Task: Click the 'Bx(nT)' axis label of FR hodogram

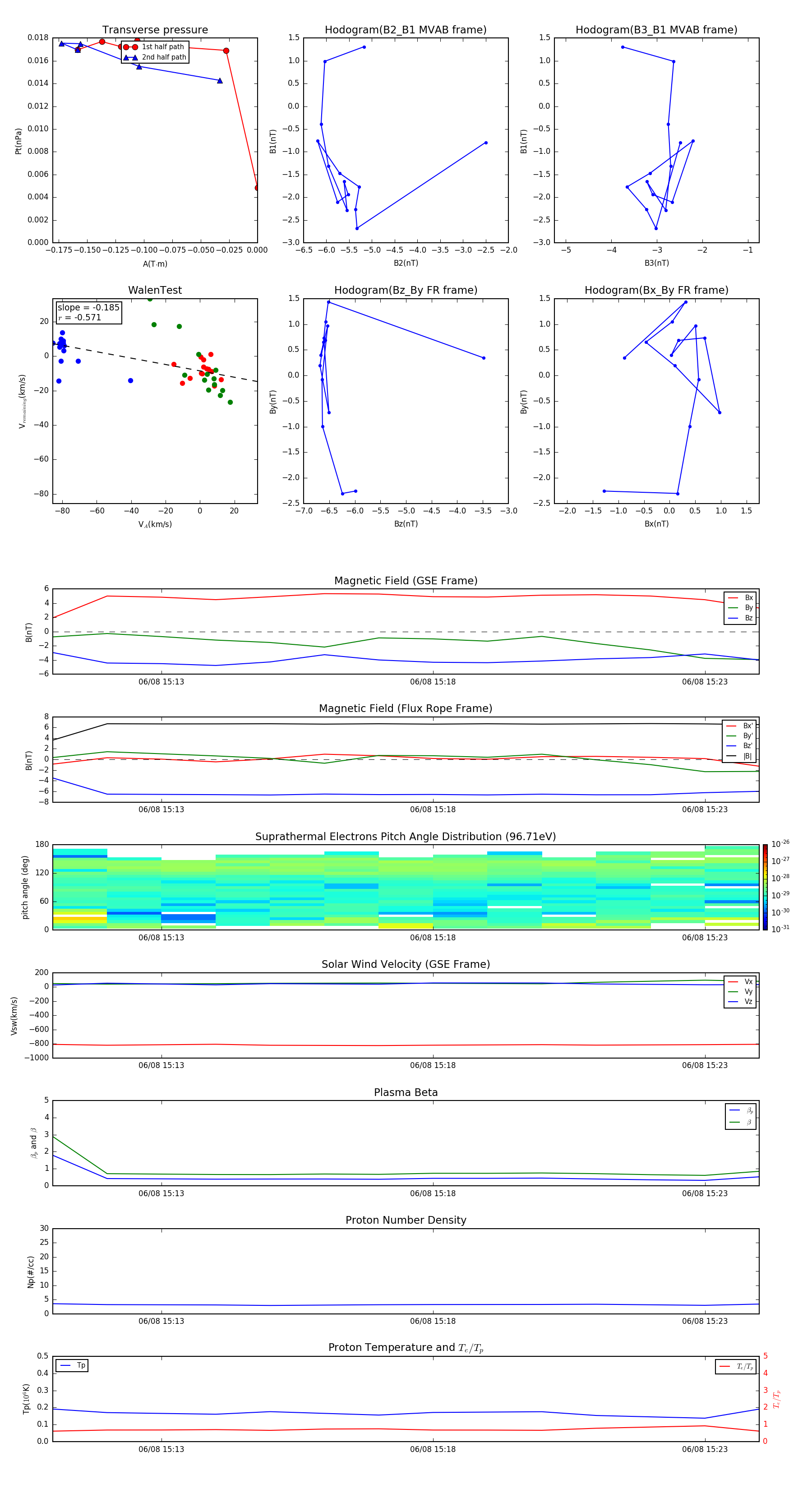Action: [656, 524]
